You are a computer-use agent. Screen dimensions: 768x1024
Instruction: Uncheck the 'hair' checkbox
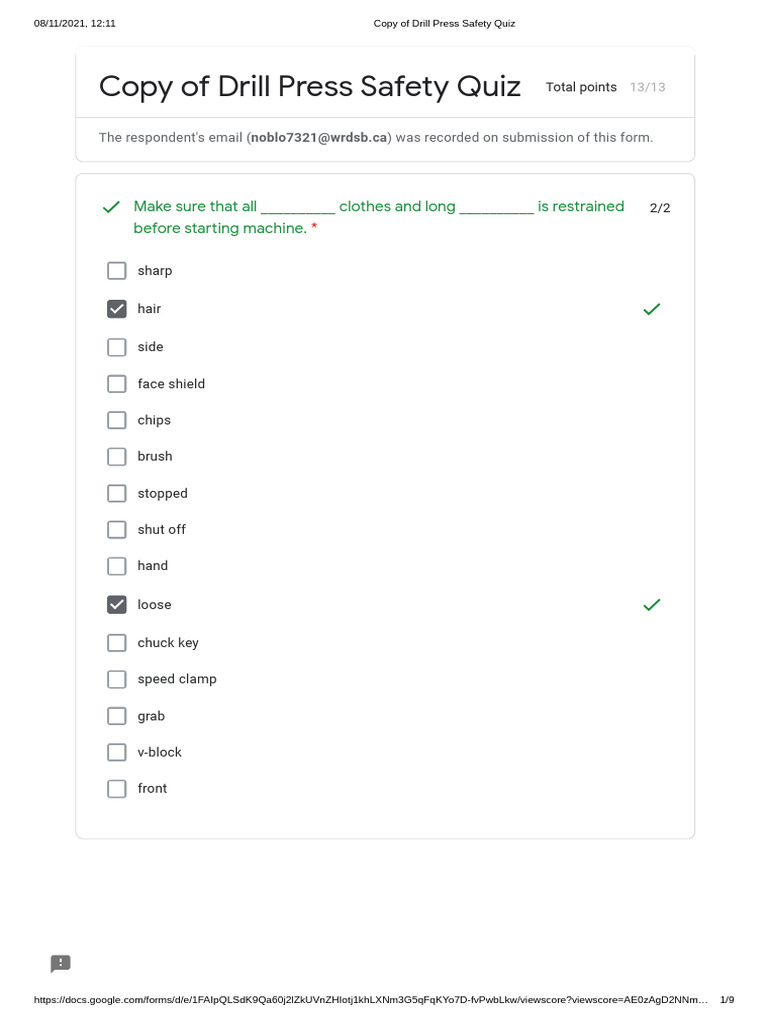coord(117,309)
